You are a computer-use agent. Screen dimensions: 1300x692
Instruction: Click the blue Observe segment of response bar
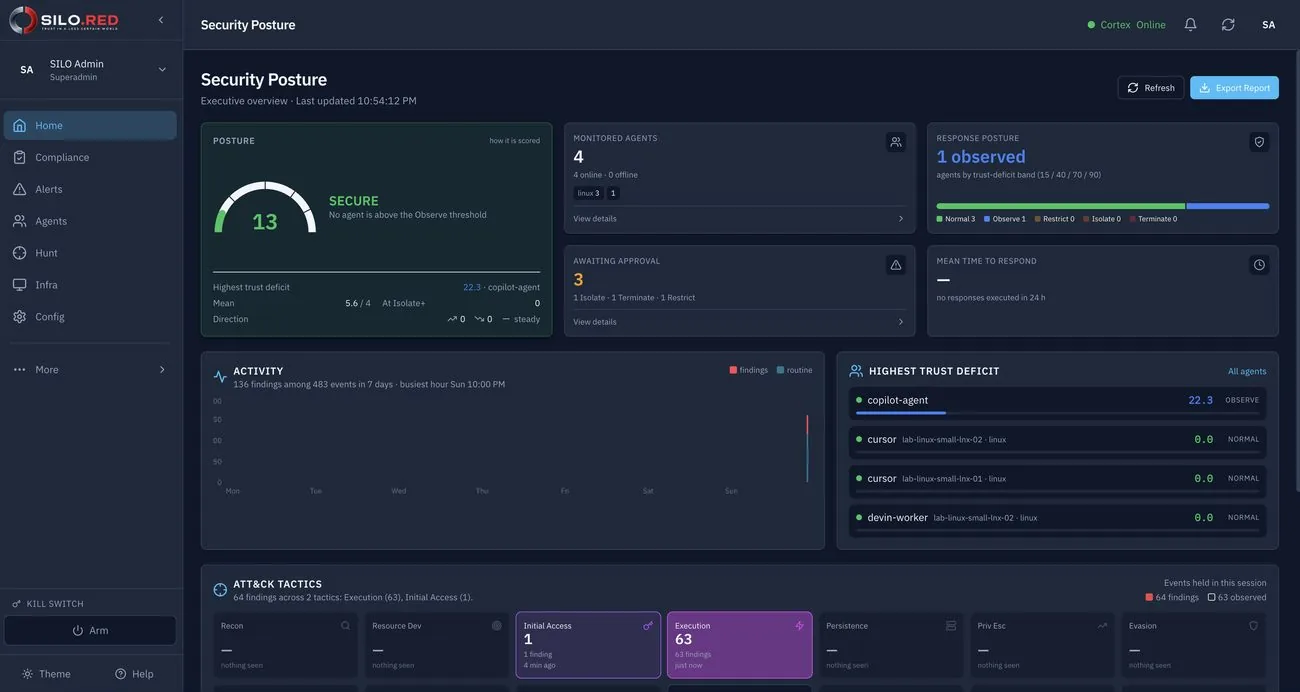click(x=1228, y=206)
